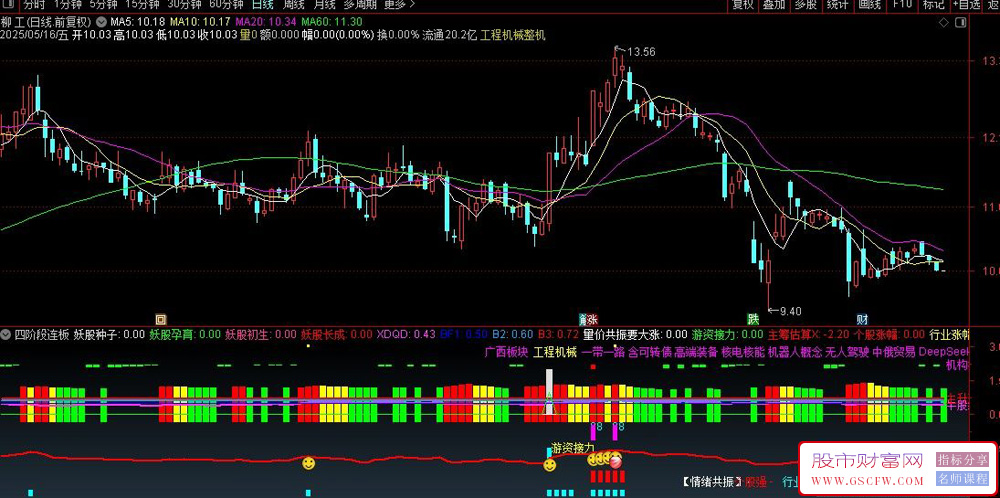Click the diamond icon at chart top-right
Image resolution: width=1000 pixels, height=498 pixels.
click(x=944, y=23)
